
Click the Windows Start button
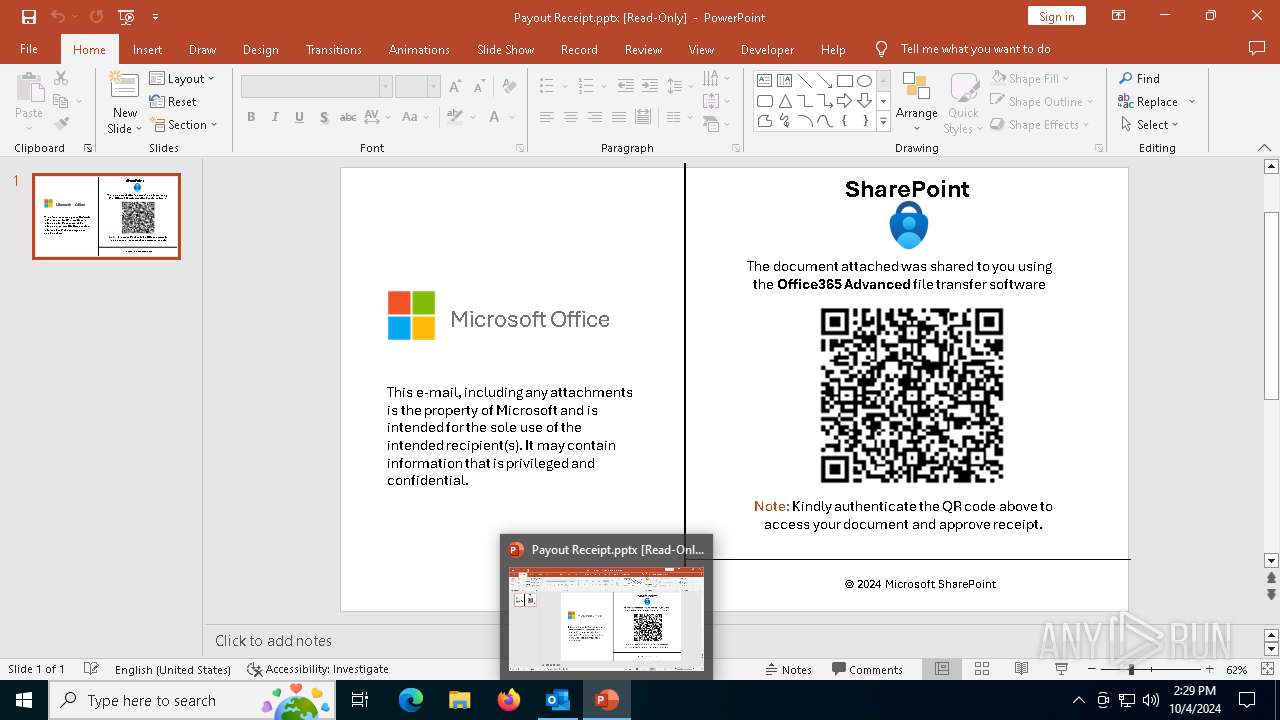23,700
